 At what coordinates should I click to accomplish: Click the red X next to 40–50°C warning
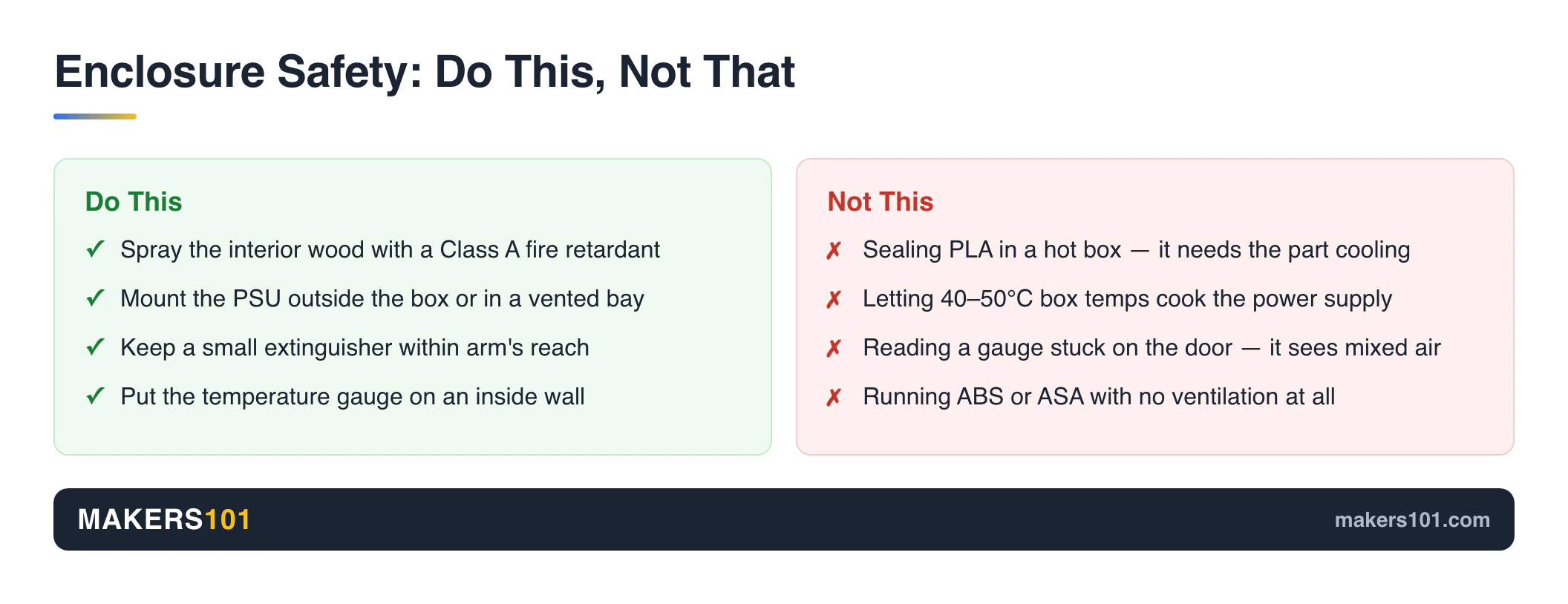pos(834,299)
